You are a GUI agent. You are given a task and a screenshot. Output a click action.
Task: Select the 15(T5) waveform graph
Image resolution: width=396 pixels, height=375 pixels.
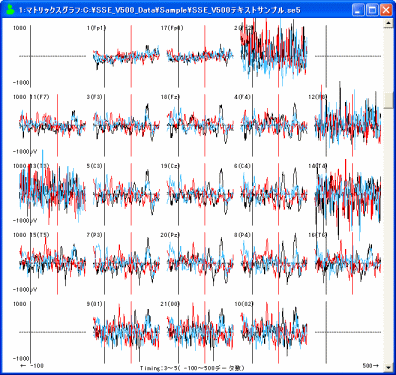click(x=52, y=263)
